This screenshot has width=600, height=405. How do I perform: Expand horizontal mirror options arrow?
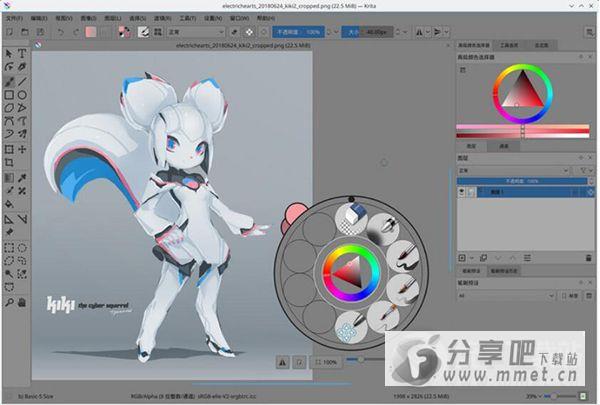coord(428,32)
